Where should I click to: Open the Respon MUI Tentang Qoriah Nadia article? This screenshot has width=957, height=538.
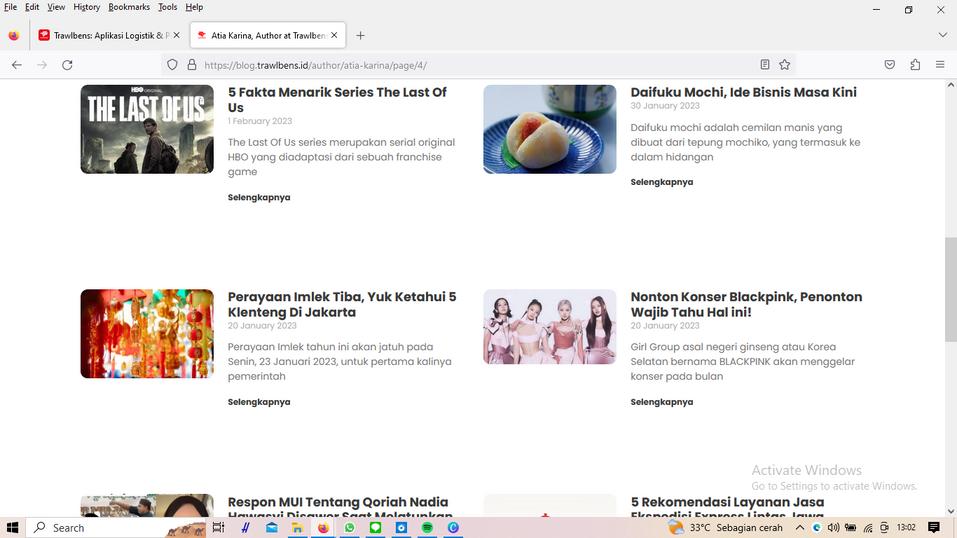pyautogui.click(x=339, y=506)
